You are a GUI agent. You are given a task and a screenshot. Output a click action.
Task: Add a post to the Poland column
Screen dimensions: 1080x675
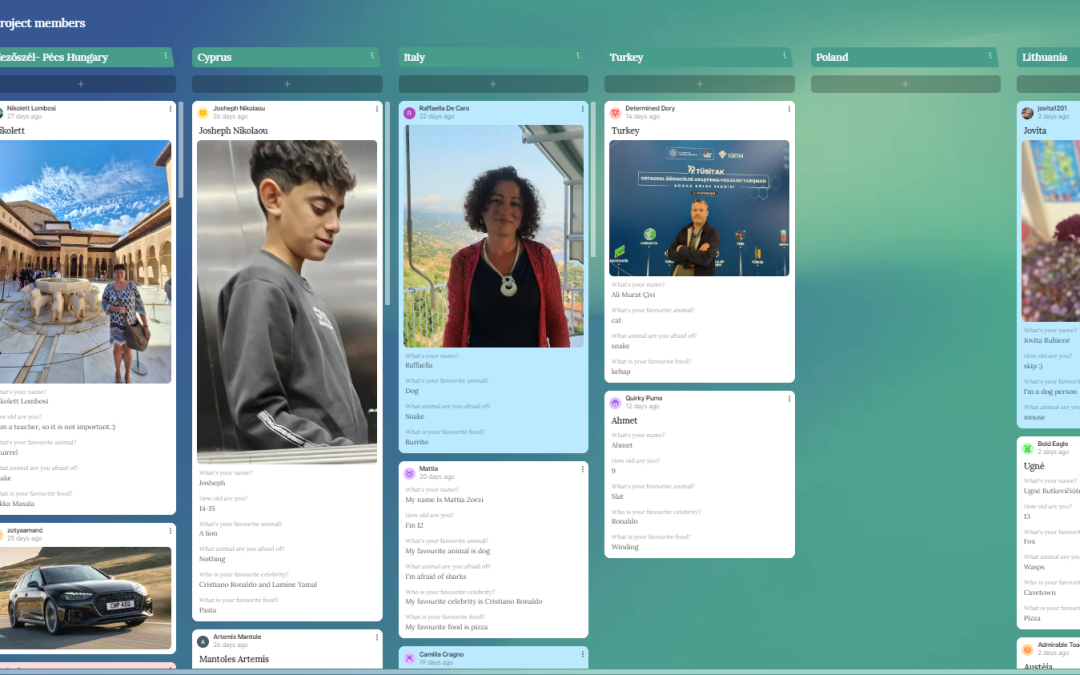pyautogui.click(x=905, y=84)
